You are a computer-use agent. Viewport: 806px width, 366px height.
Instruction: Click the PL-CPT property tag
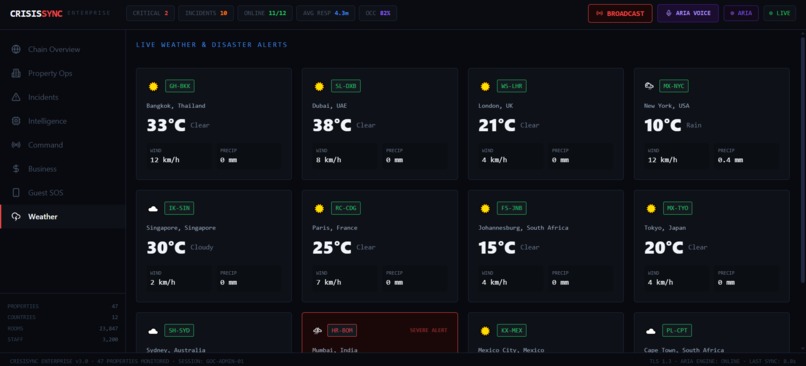point(677,331)
